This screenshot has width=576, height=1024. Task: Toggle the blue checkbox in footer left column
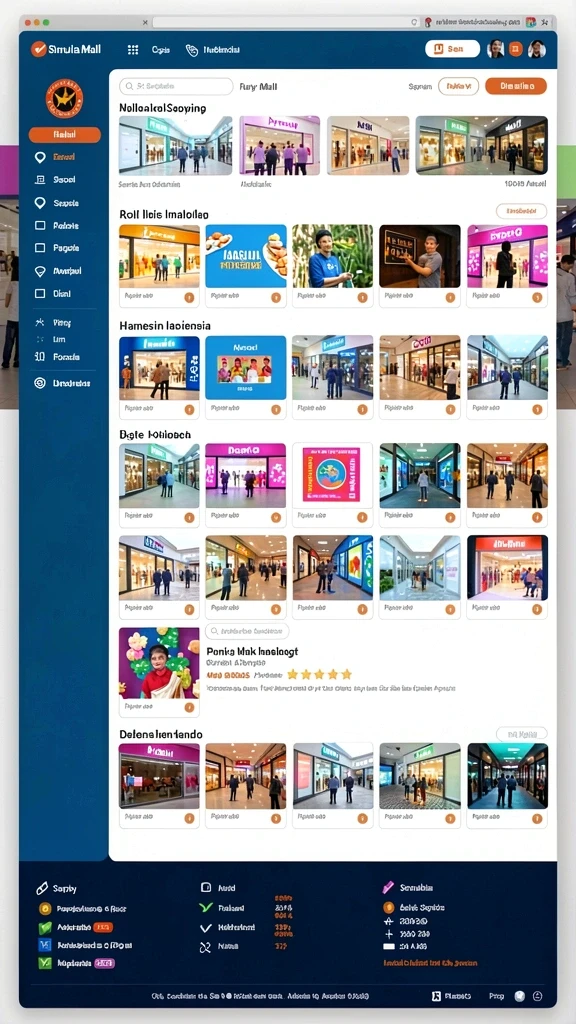click(45, 945)
